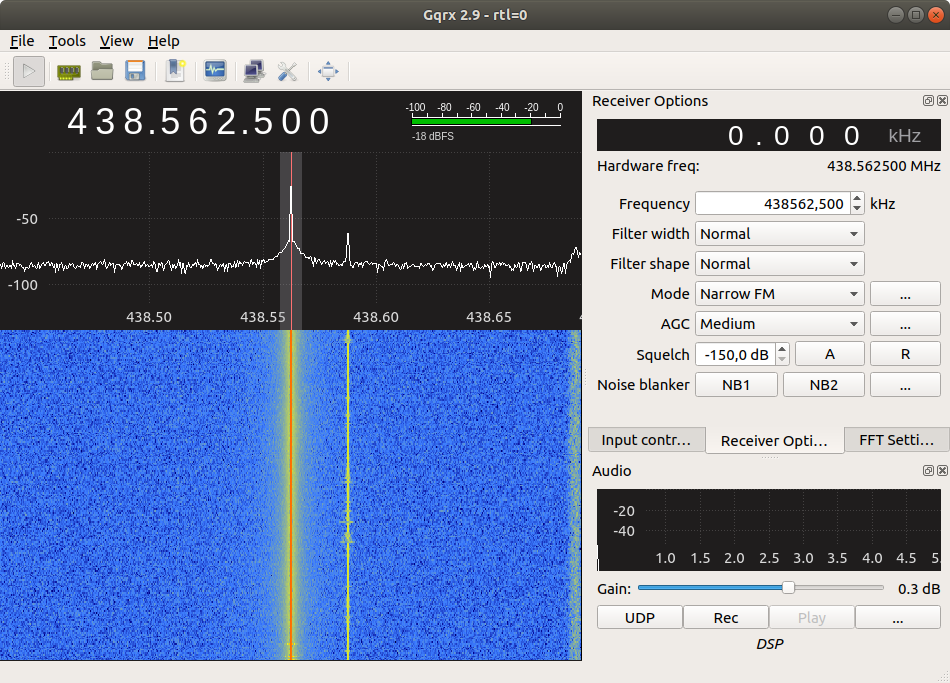The width and height of the screenshot is (950, 683).
Task: Undock the Receiver Options panel
Action: tap(928, 101)
